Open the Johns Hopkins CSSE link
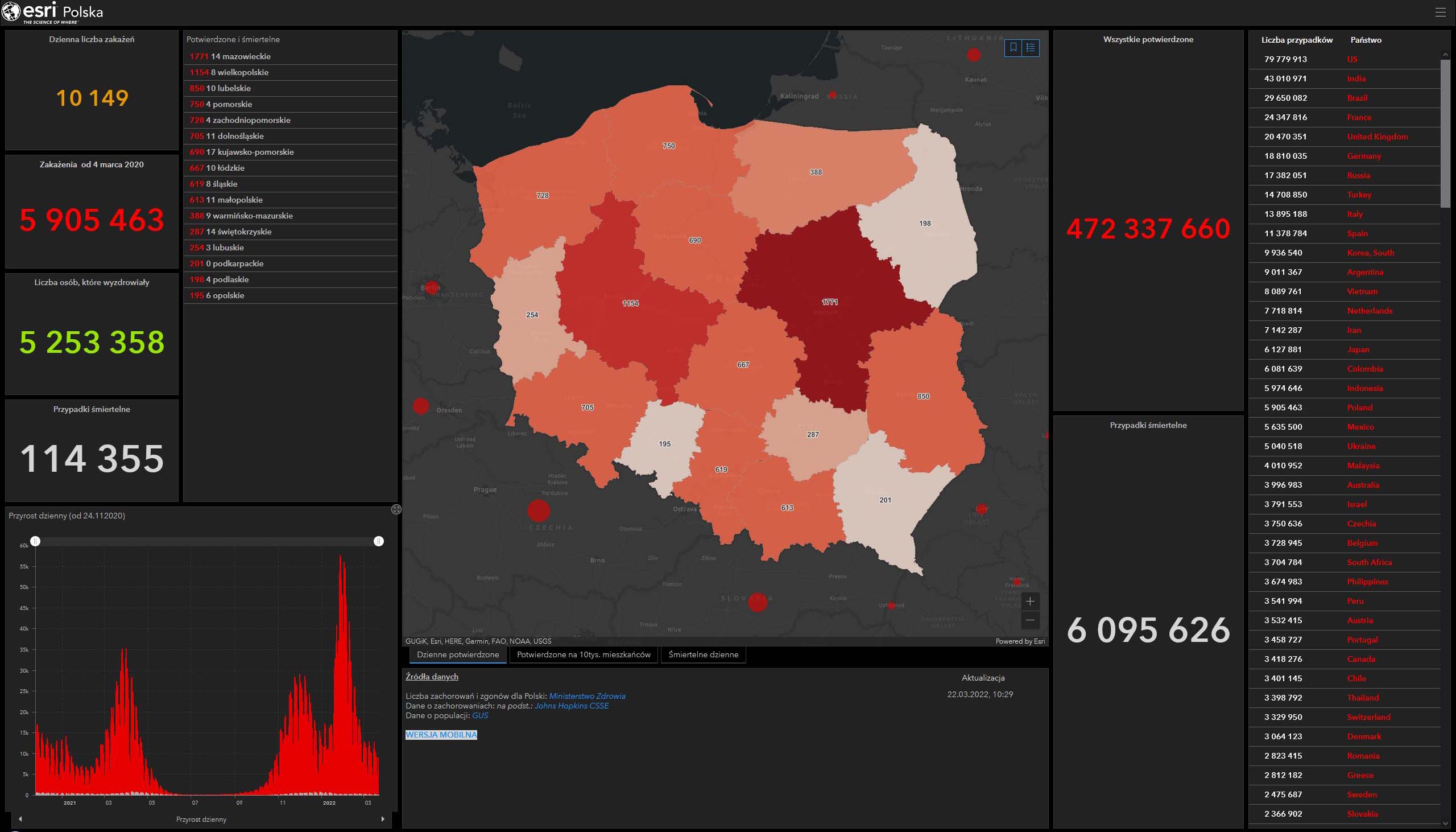The image size is (1456, 832). pyautogui.click(x=571, y=706)
